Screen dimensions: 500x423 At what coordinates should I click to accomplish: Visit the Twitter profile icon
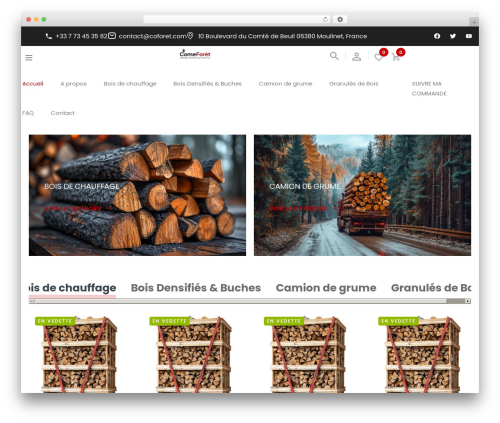453,36
